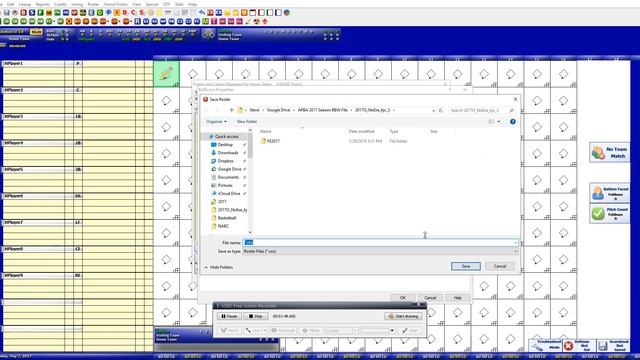
Task: Click the folder sidebar vertical scrollbar
Action: click(250, 181)
